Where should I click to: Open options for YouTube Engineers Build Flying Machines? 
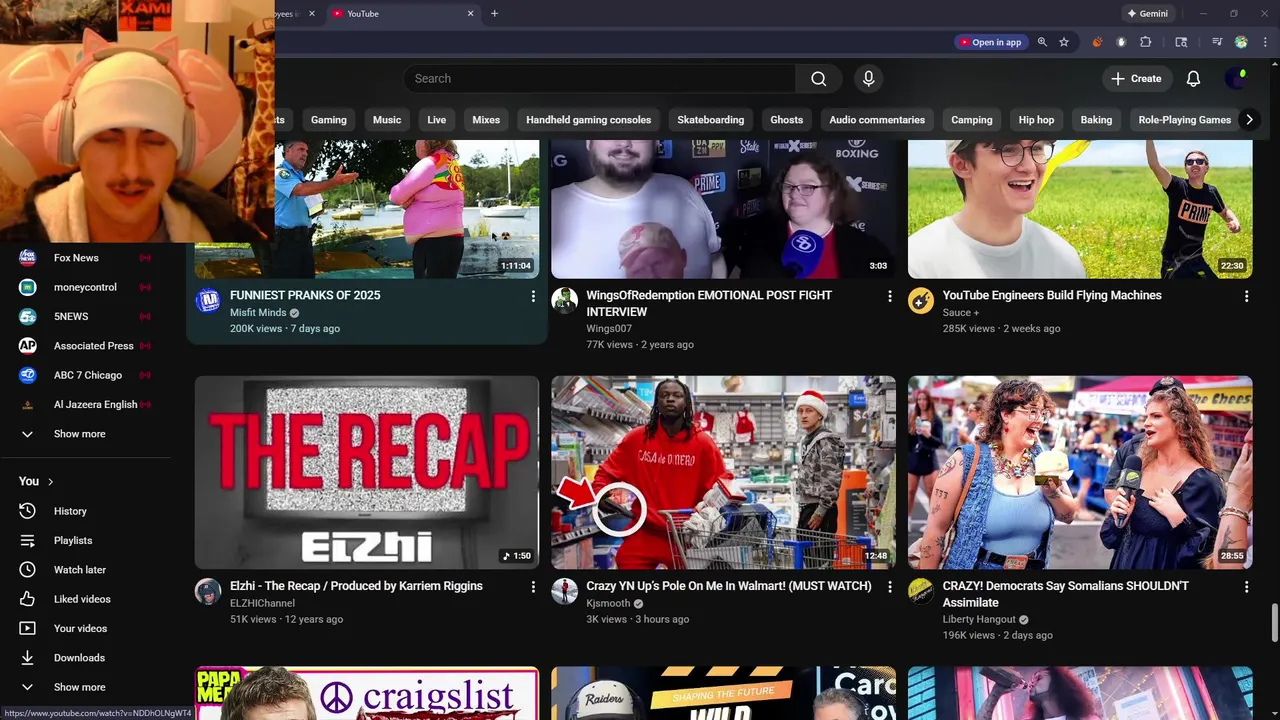(x=1246, y=296)
